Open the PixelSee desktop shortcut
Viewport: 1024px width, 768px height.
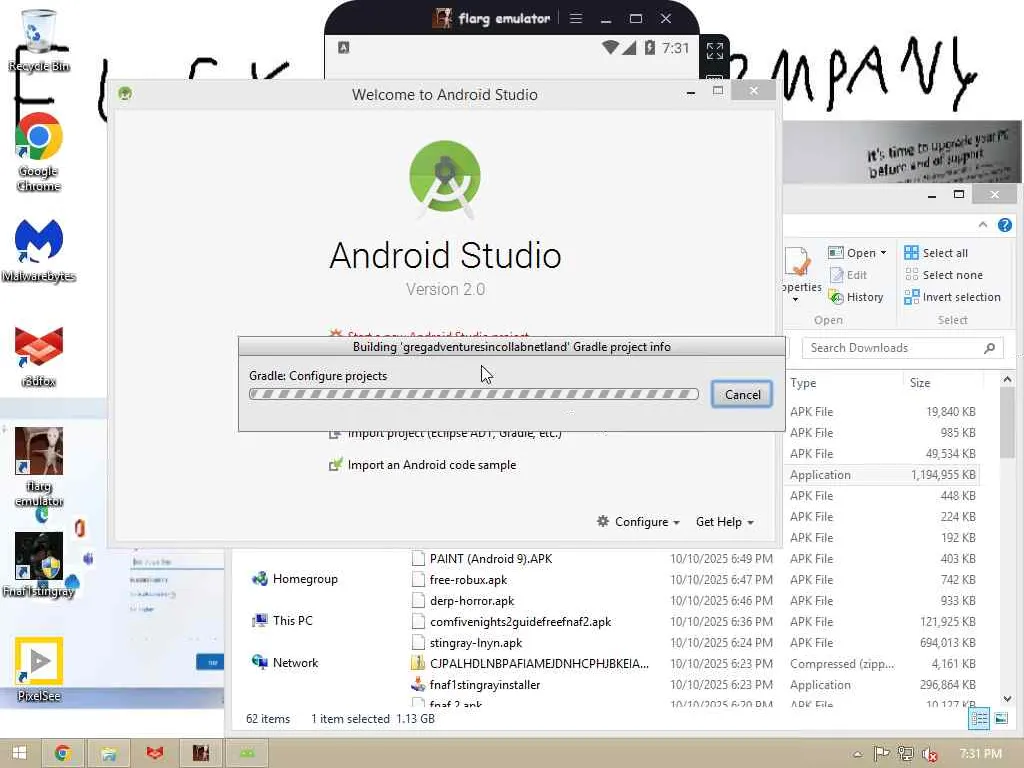point(39,669)
